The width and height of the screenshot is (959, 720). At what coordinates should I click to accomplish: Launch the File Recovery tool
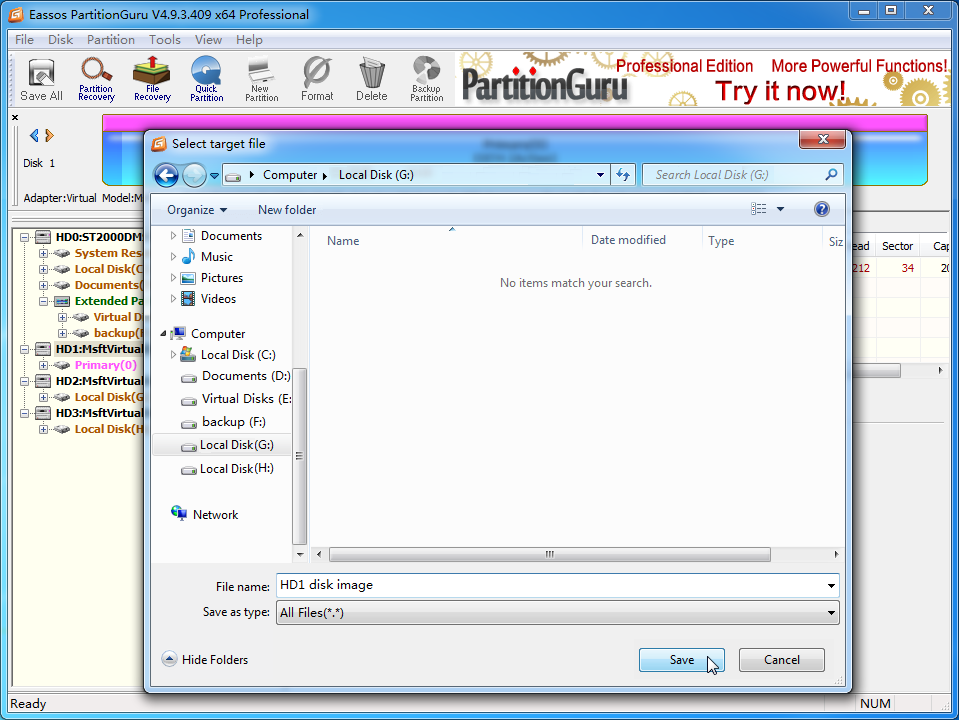coord(152,80)
